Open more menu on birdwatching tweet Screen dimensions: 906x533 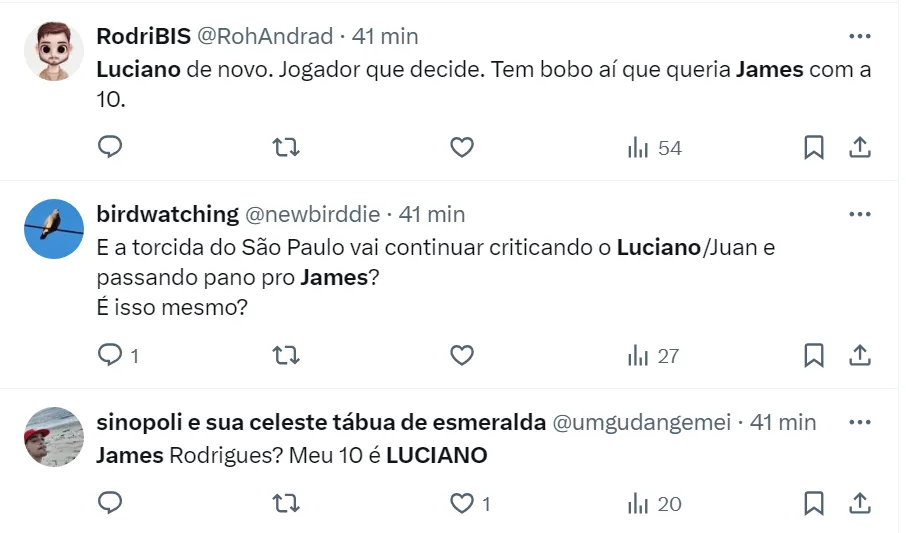859,214
